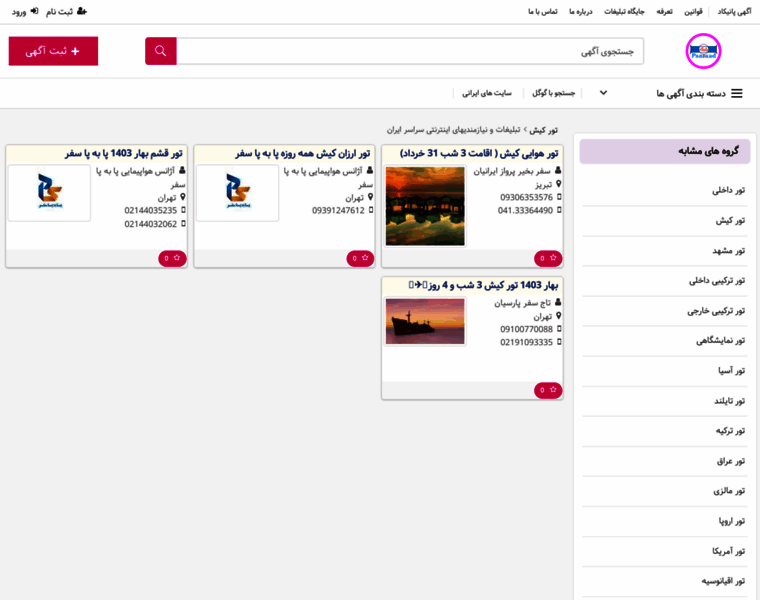Click the person icon next to تاج سفر پارسیان
The height and width of the screenshot is (600, 760).
click(558, 302)
